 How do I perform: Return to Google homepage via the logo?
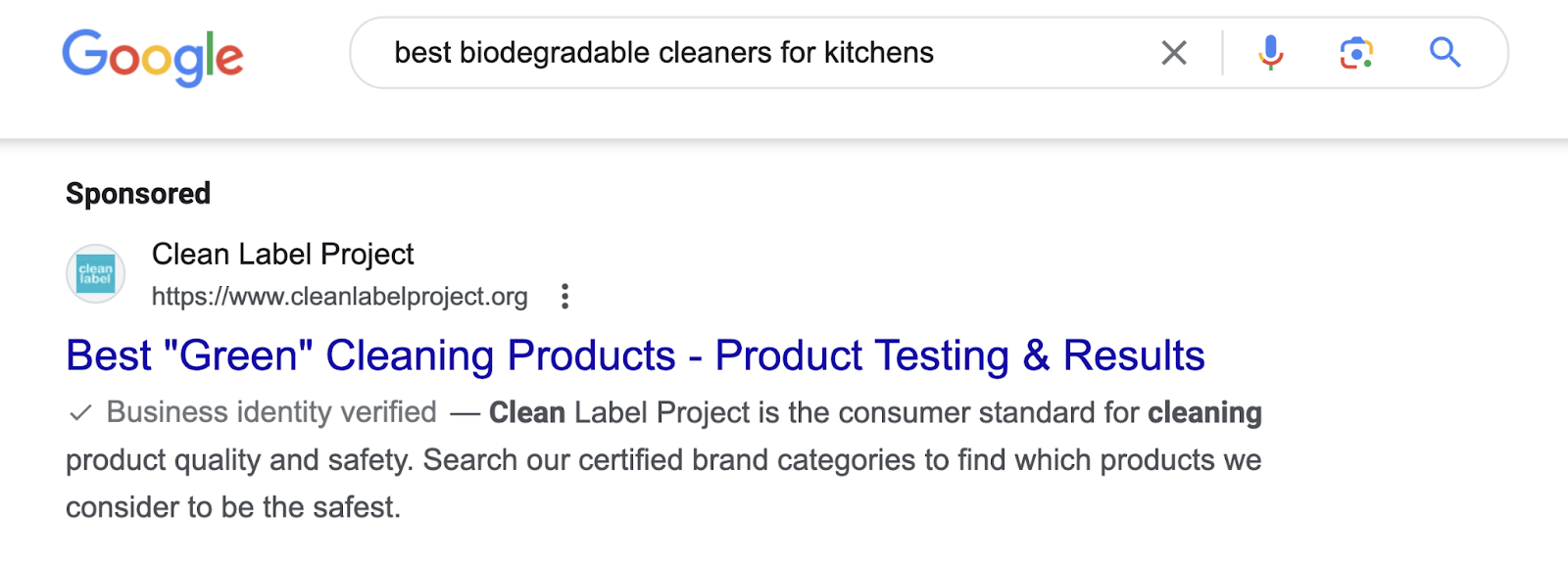(152, 57)
